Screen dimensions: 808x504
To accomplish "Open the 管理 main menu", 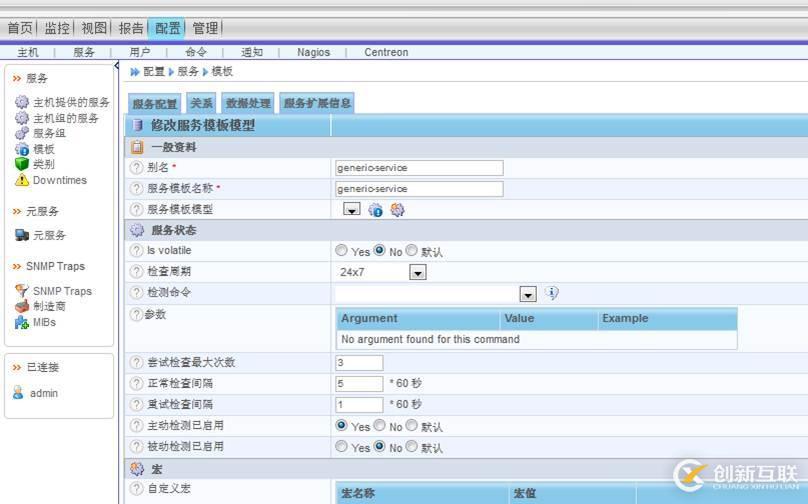I will click(x=205, y=28).
